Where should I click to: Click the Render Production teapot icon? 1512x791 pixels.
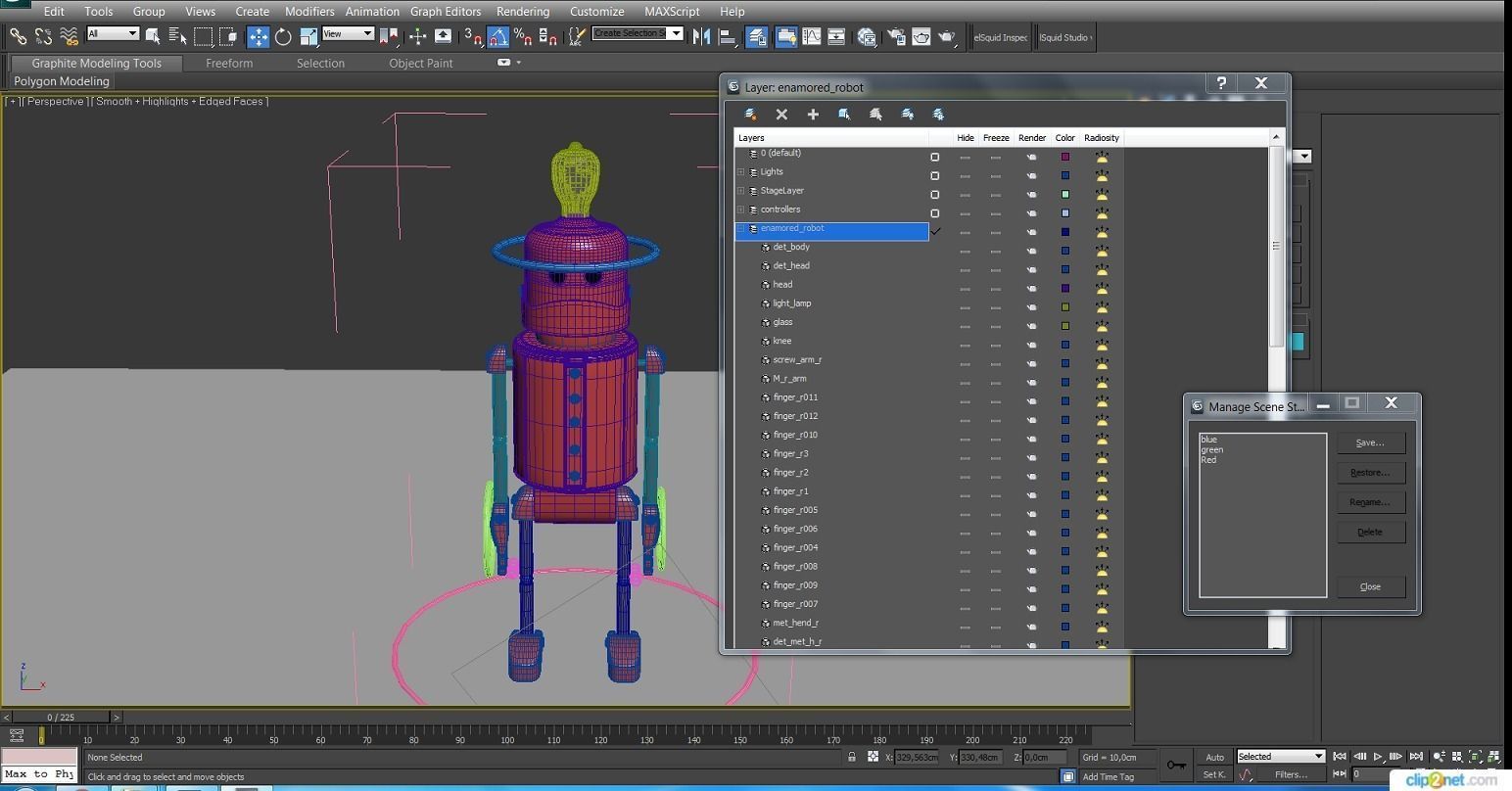coord(947,36)
